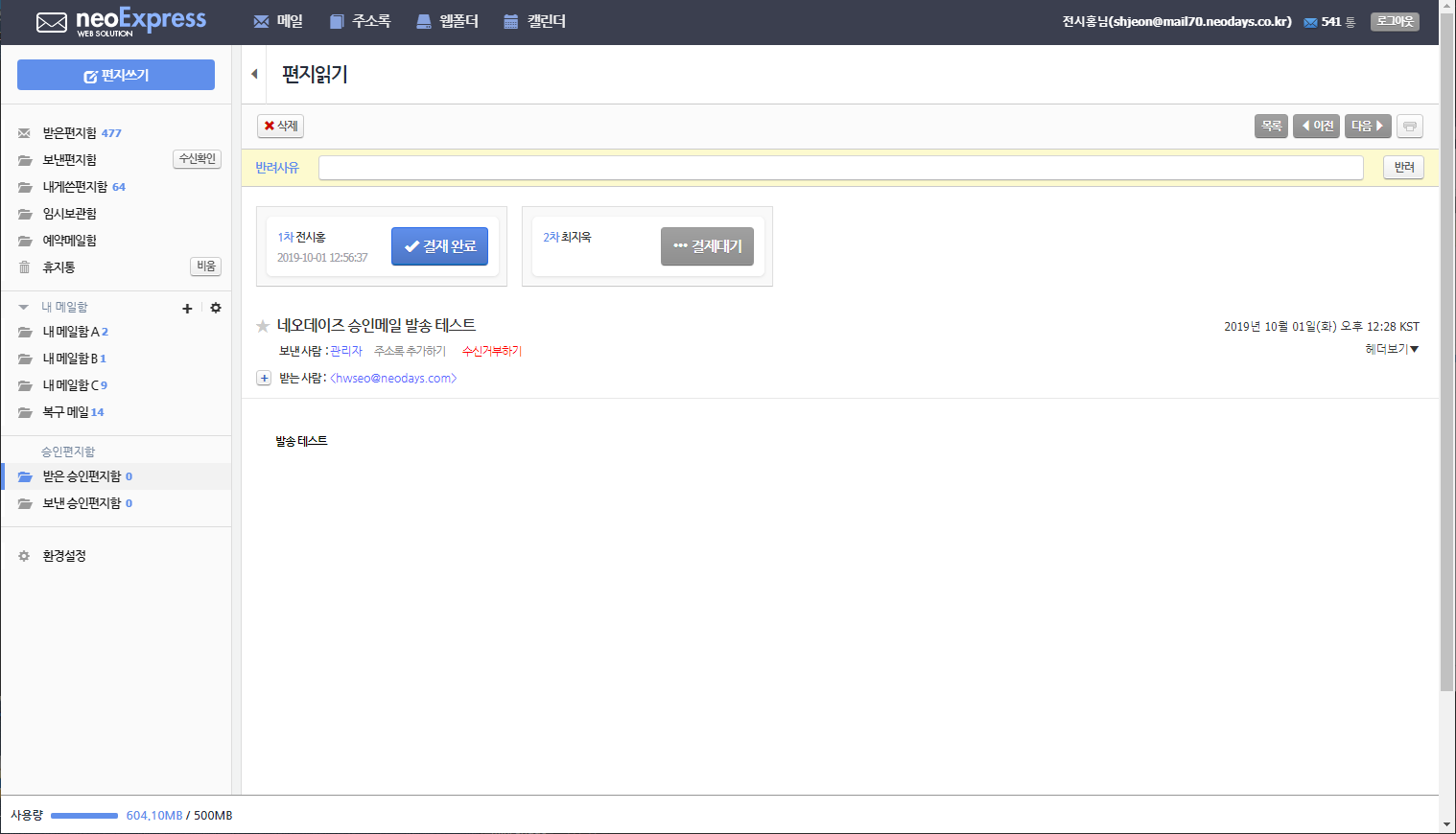Click 수신거부하기 link

coord(492,352)
